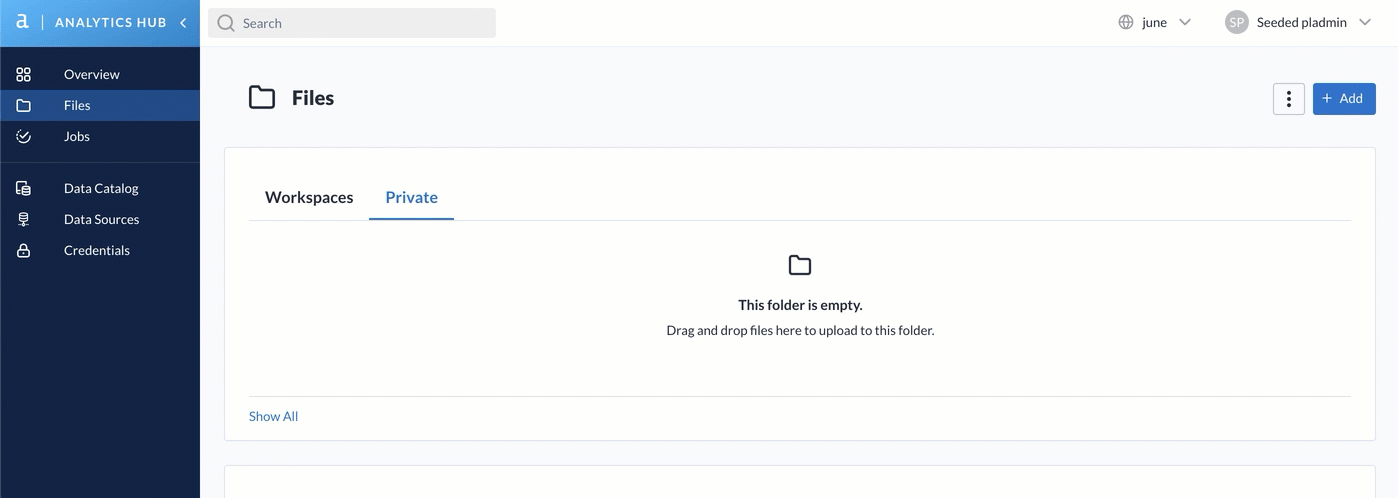Click the Data Sources icon
This screenshot has height=498, width=1398.
[x=24, y=219]
